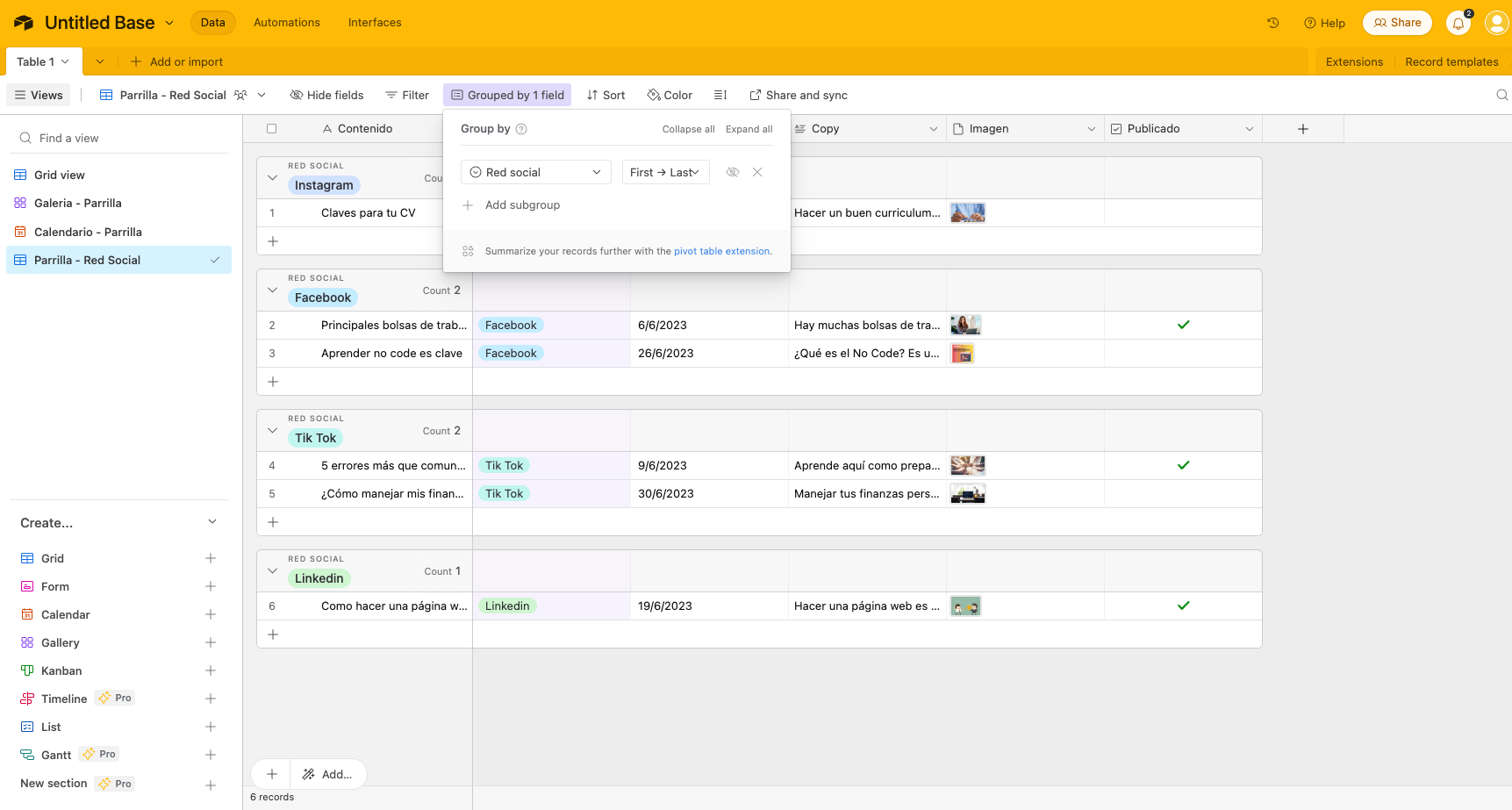This screenshot has width=1512, height=810.
Task: Add a Kanban view with its plus icon
Action: click(211, 670)
